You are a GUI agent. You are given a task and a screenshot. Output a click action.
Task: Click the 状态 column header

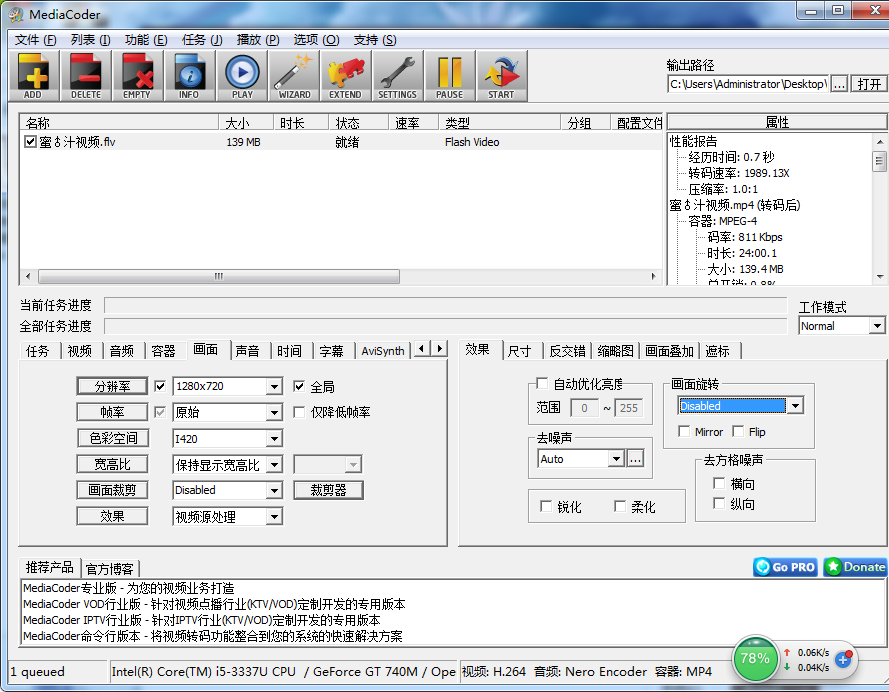point(358,122)
